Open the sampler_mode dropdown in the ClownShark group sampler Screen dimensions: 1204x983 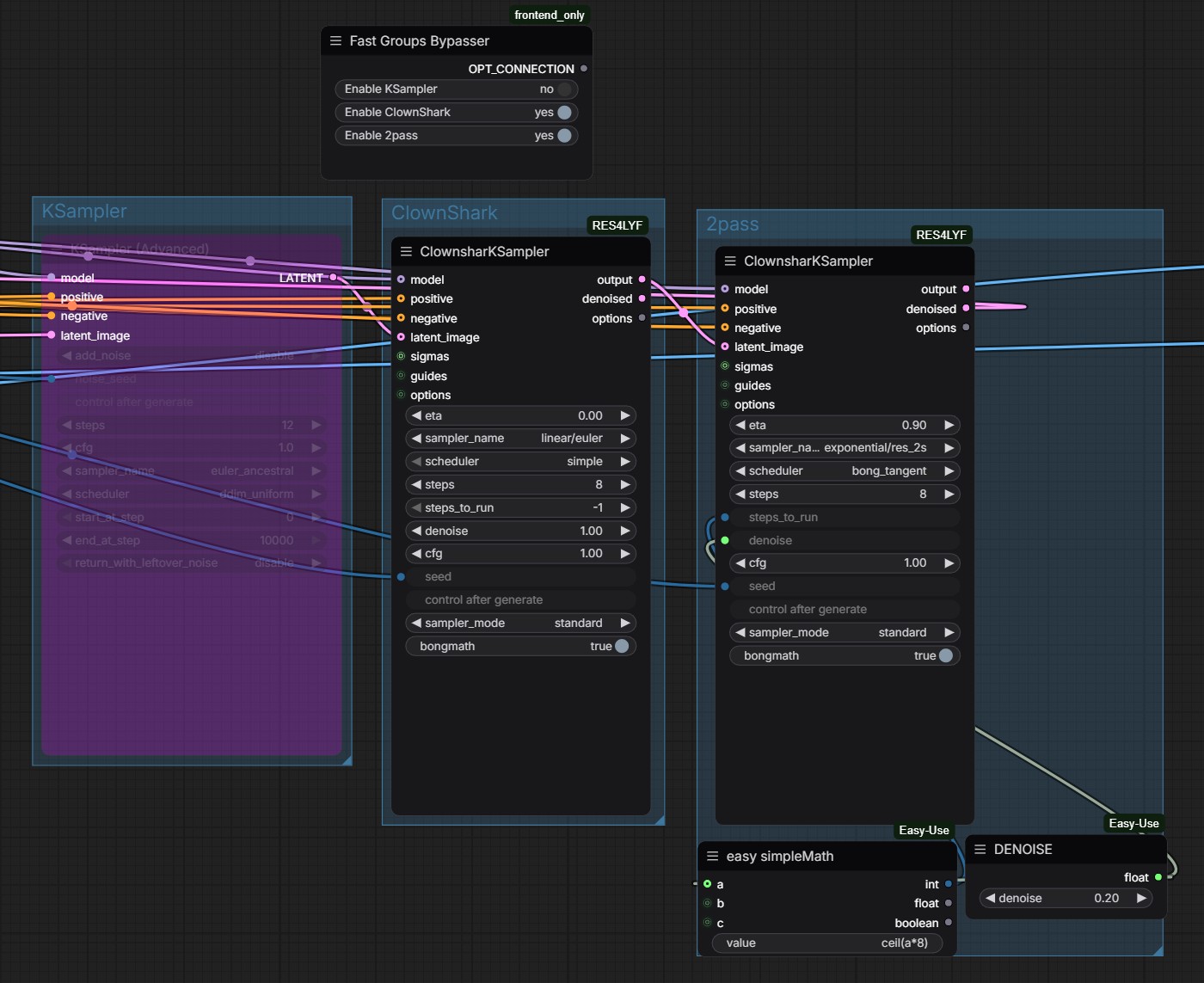pos(521,624)
